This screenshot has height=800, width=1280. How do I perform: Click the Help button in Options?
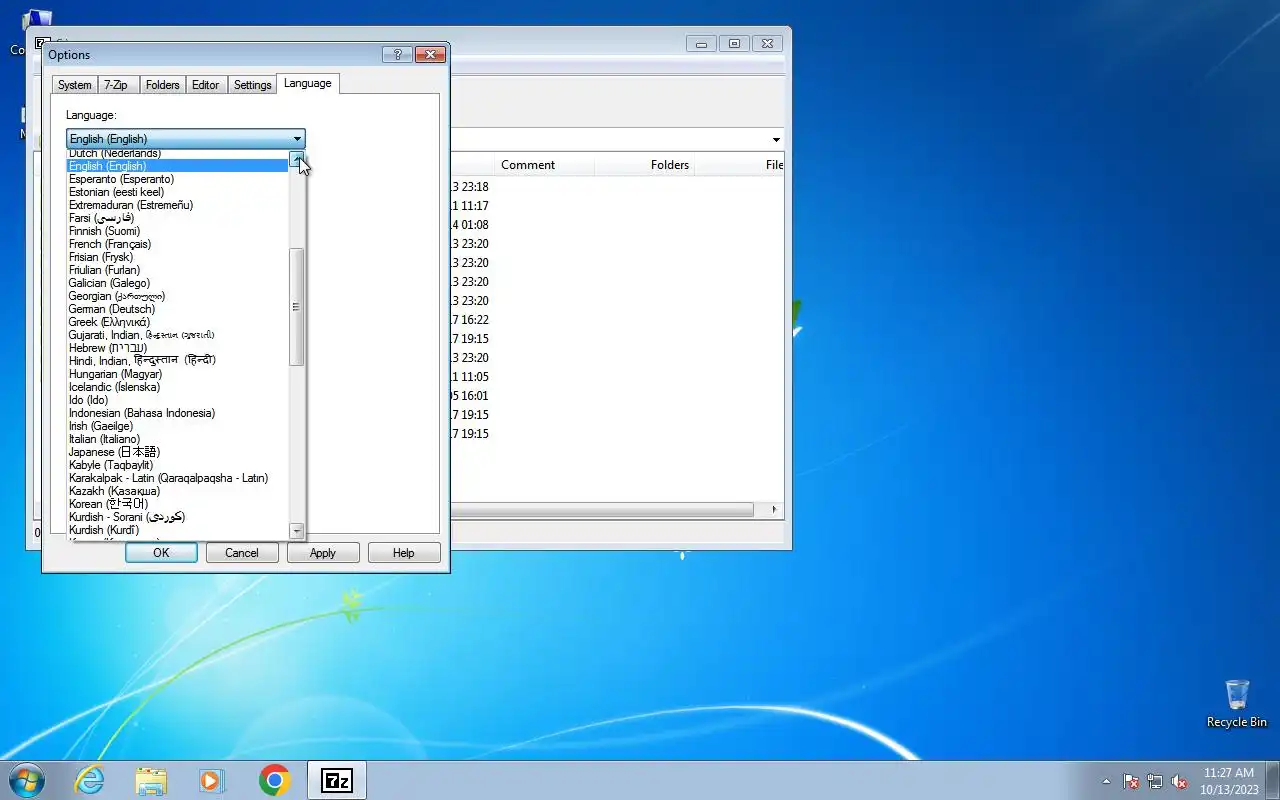pos(404,553)
